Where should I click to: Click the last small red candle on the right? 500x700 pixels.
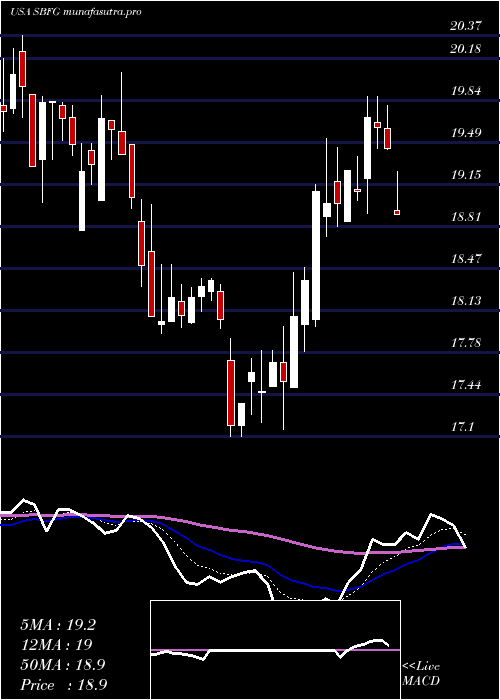(x=397, y=212)
